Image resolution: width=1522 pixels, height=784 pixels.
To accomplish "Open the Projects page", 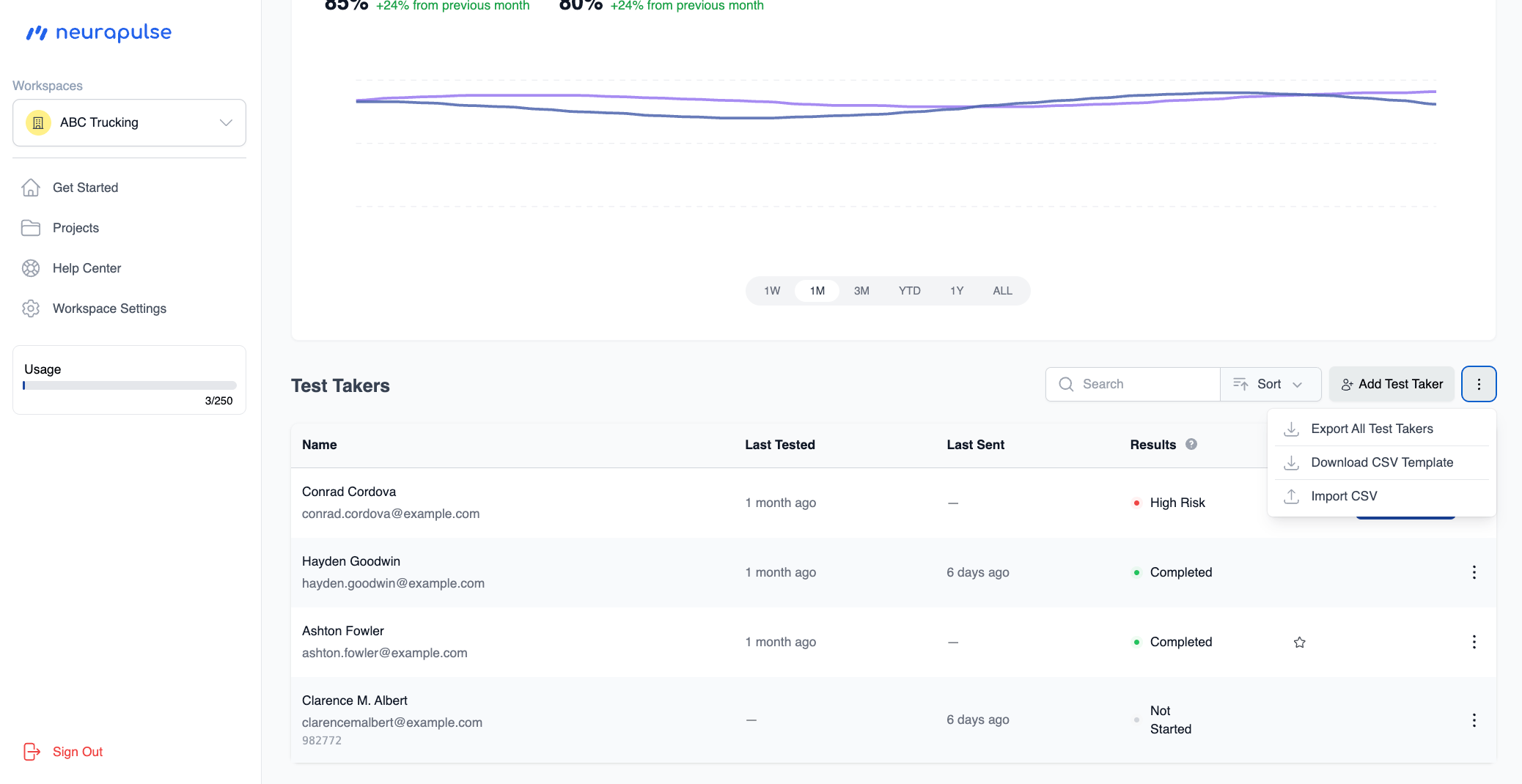I will [x=76, y=228].
